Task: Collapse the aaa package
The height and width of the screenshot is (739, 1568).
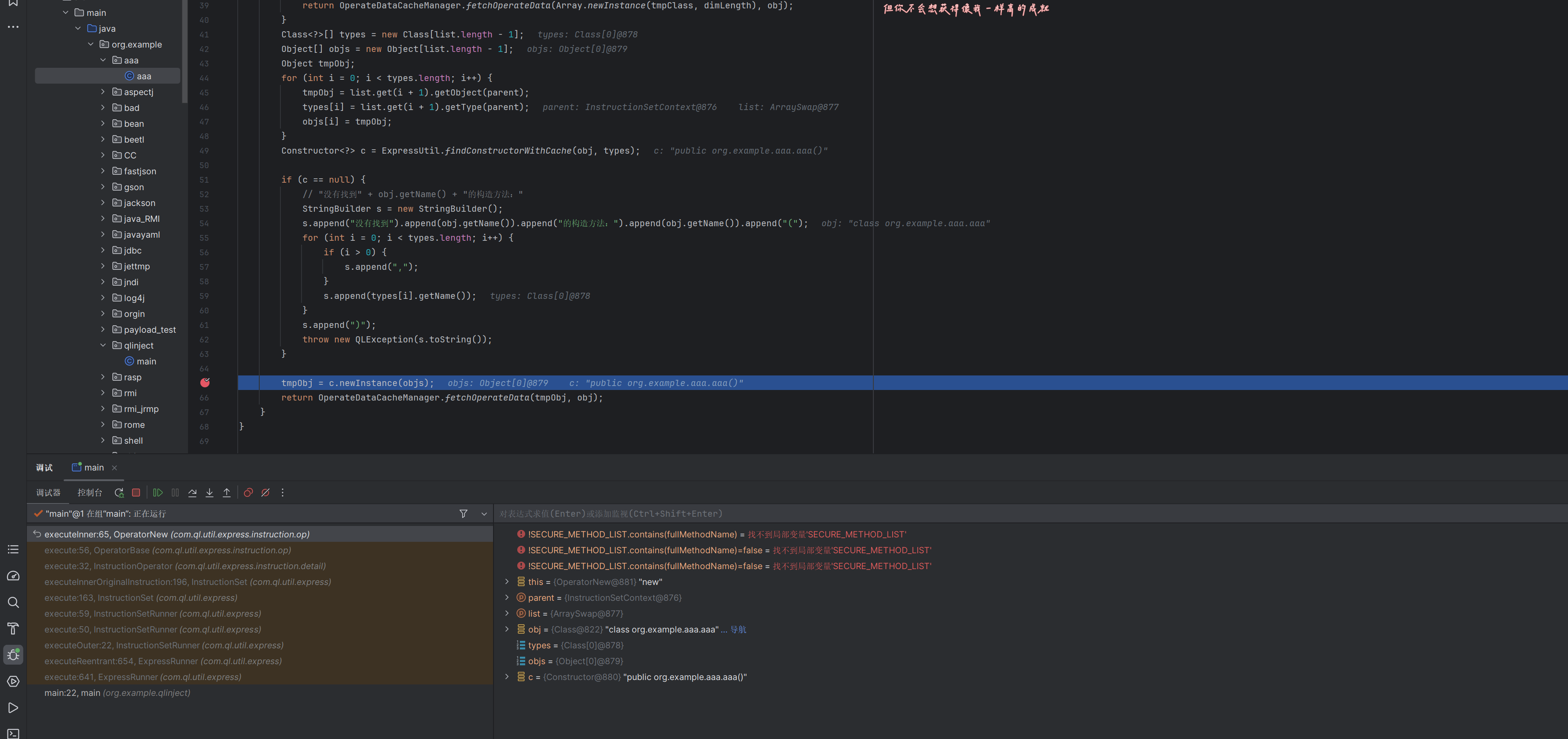Action: pos(103,60)
